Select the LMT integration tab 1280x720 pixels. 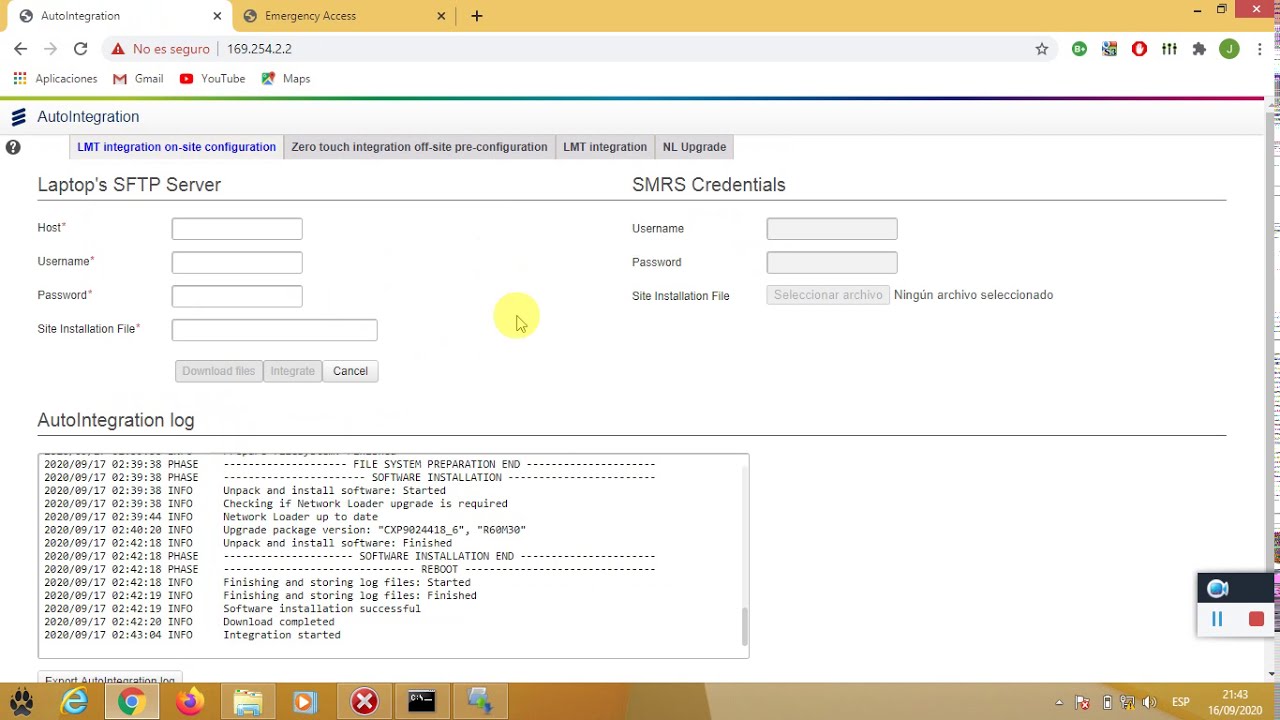(605, 147)
